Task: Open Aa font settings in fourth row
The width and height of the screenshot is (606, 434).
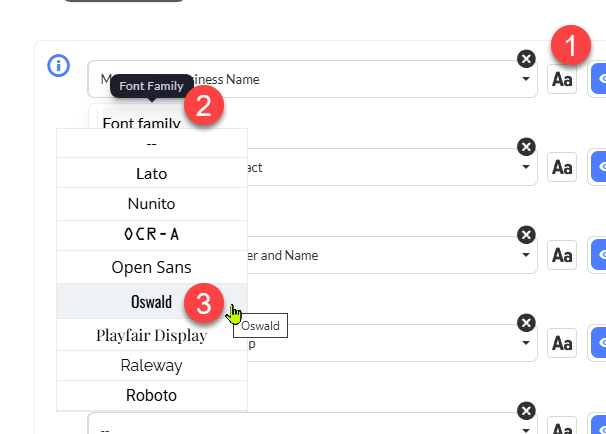Action: pos(562,343)
